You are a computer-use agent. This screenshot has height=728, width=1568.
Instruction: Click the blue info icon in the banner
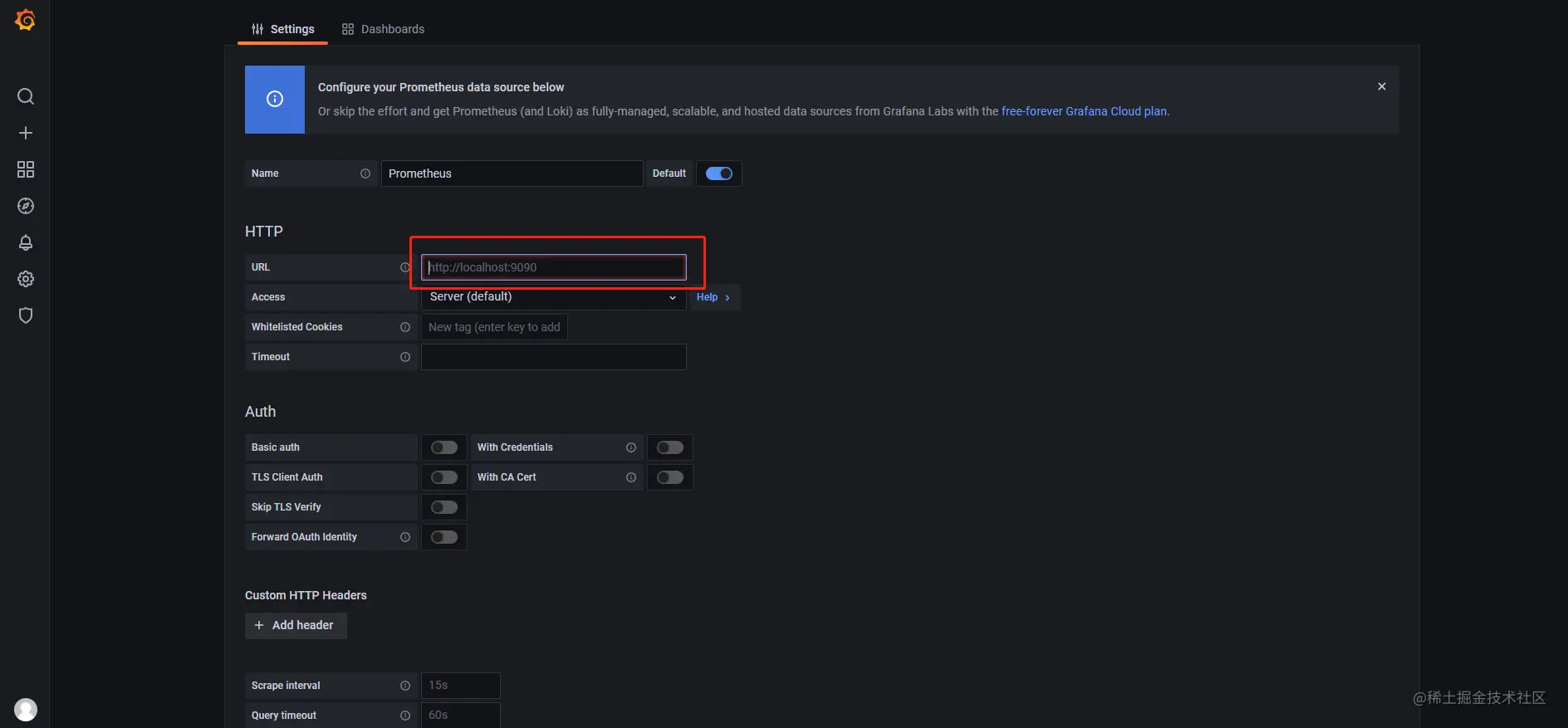(x=275, y=100)
